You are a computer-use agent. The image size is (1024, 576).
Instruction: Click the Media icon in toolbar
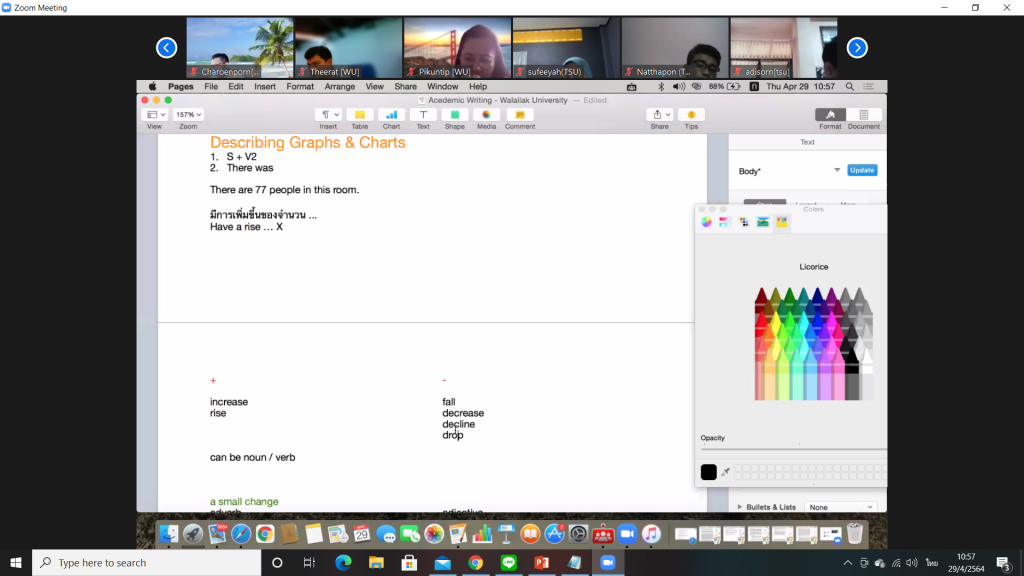pos(486,115)
